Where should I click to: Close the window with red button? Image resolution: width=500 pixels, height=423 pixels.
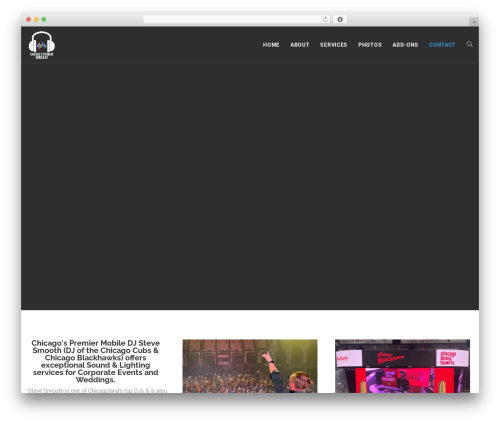pyautogui.click(x=29, y=19)
